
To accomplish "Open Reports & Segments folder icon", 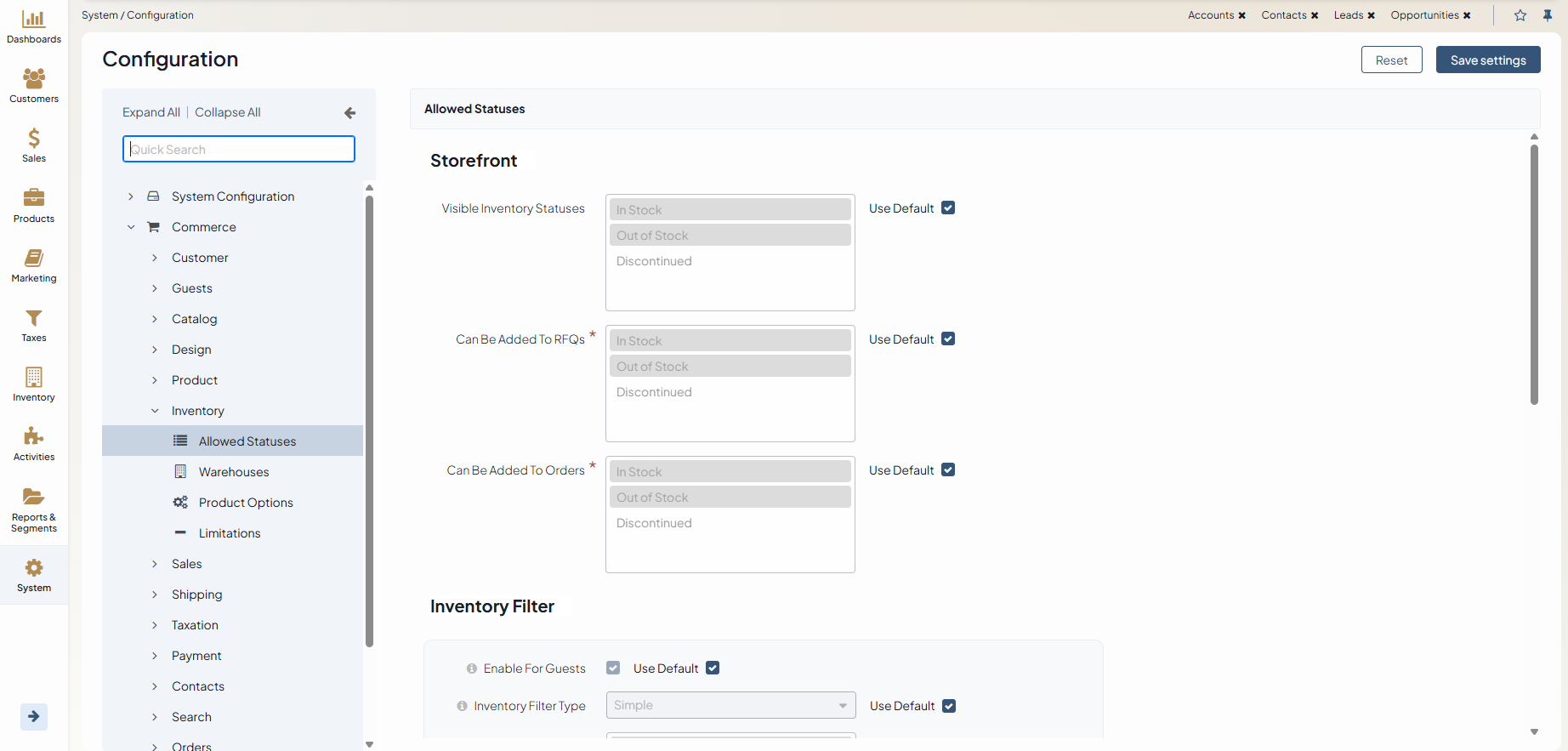I will coord(34,497).
